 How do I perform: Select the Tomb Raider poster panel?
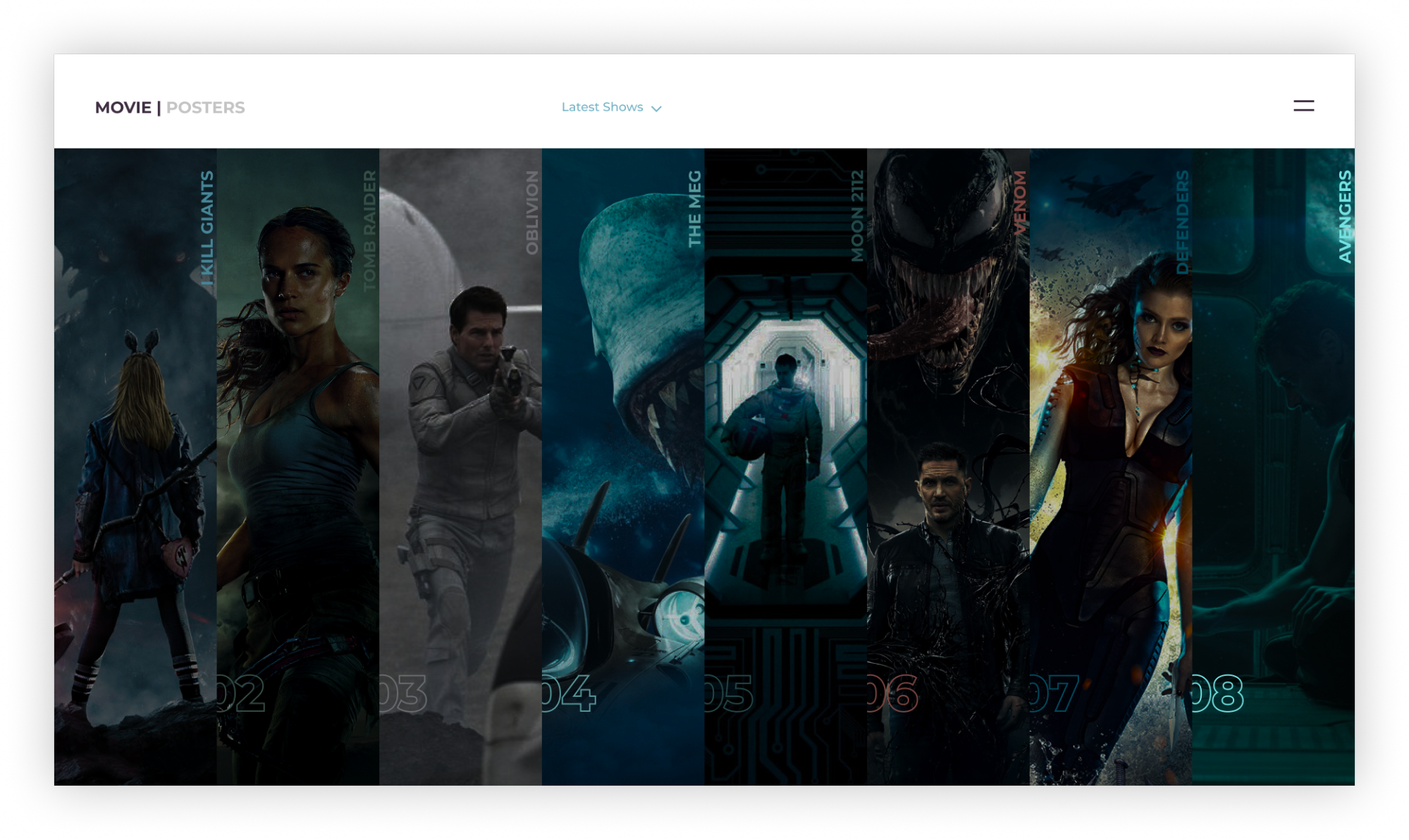(x=298, y=467)
